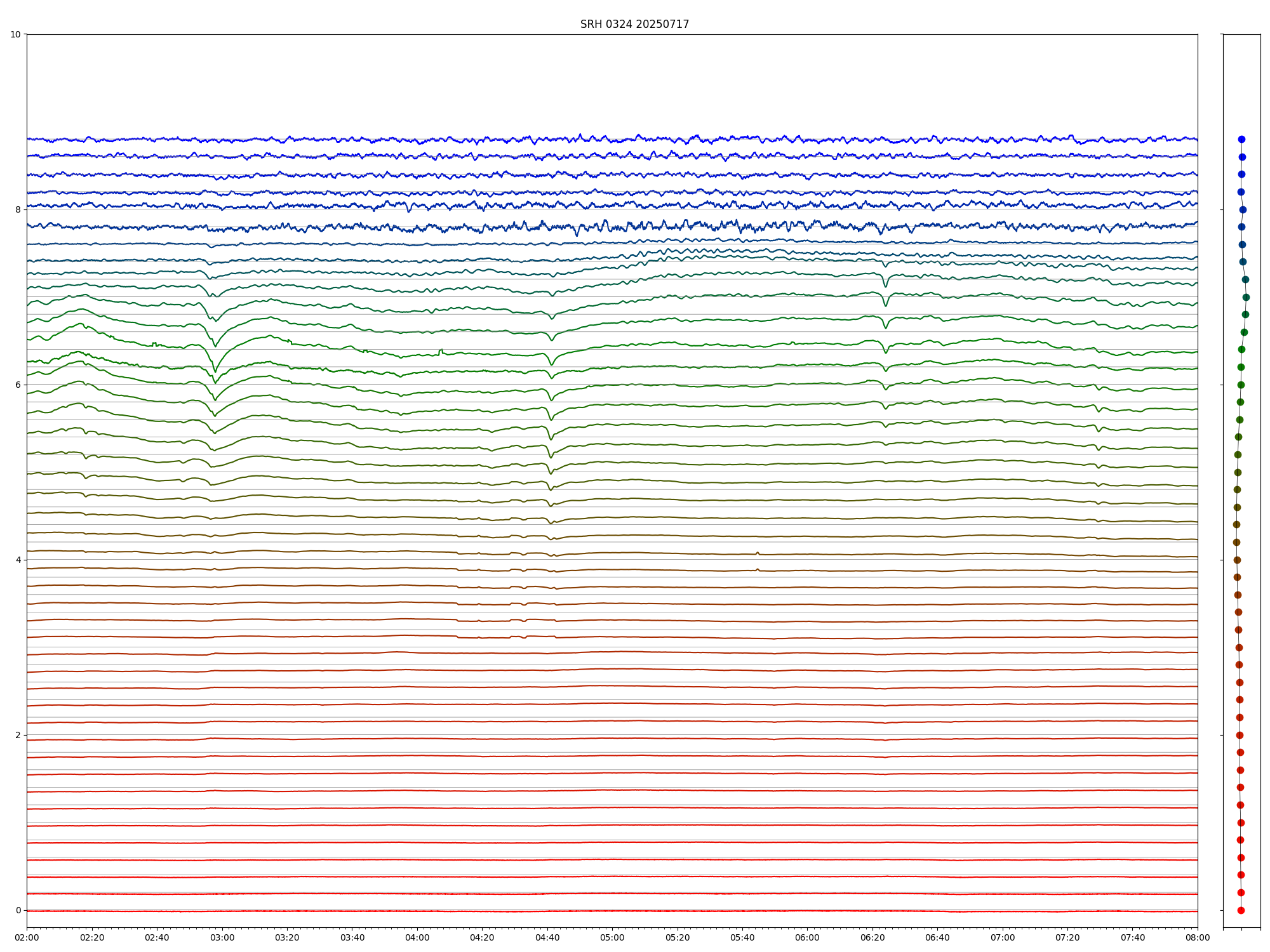Click the plot title SRH 0324 20250717

click(x=634, y=24)
